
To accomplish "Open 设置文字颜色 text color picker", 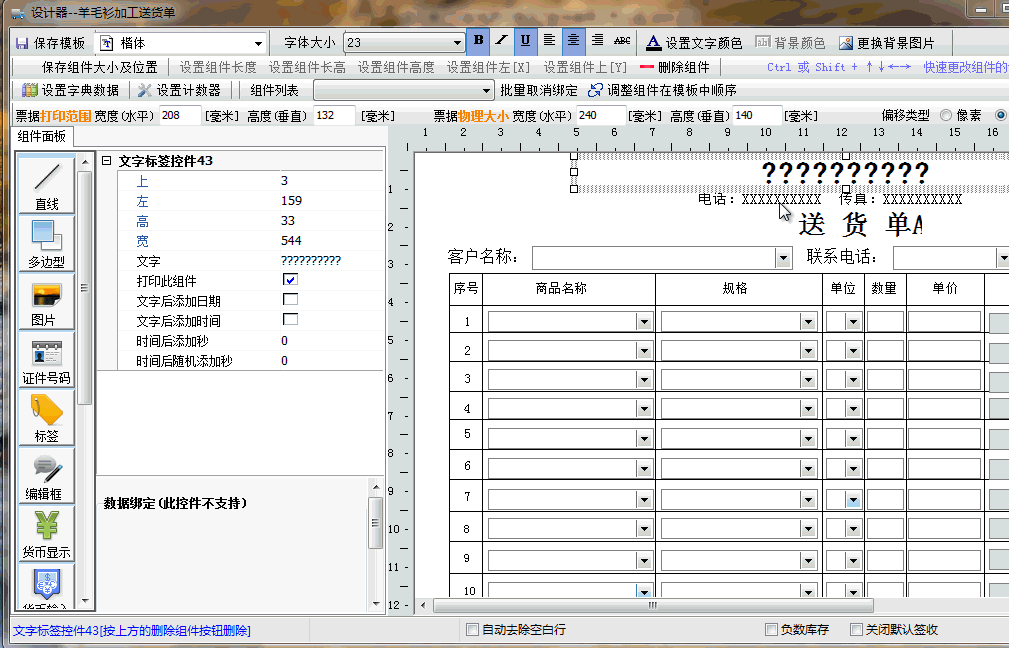I will pyautogui.click(x=694, y=43).
